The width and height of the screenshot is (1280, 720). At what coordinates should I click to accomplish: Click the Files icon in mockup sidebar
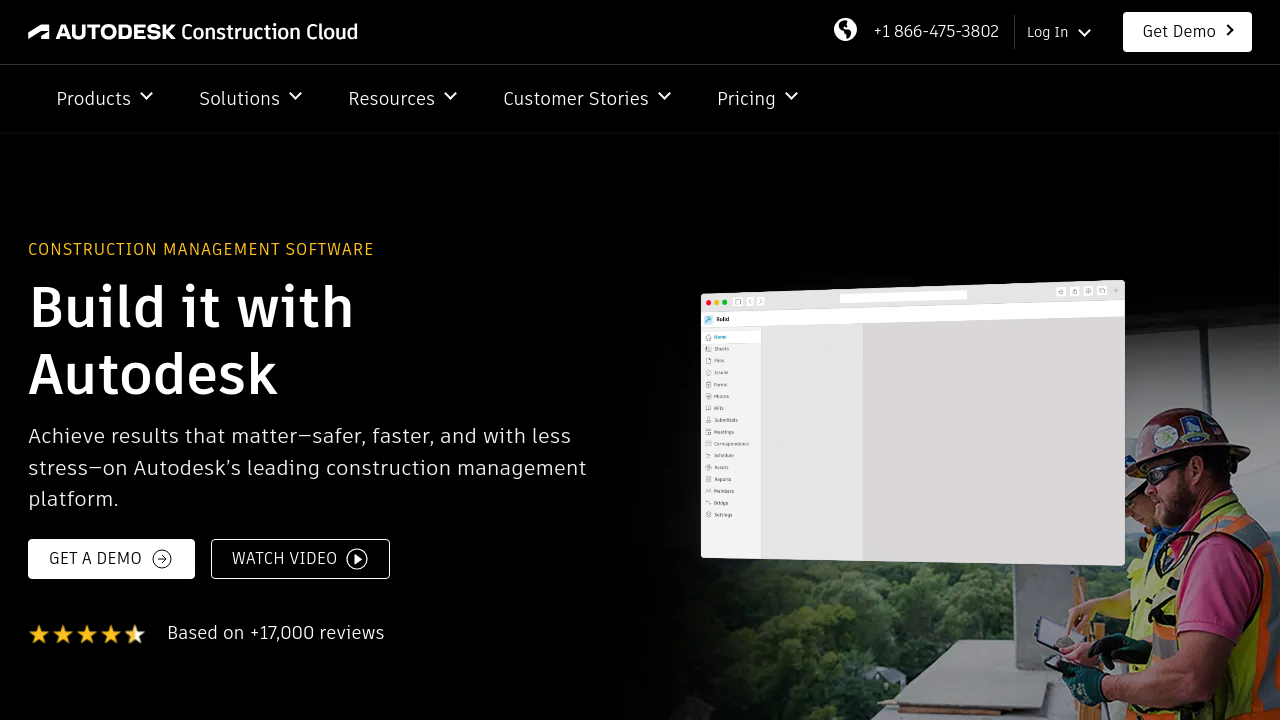coord(708,360)
